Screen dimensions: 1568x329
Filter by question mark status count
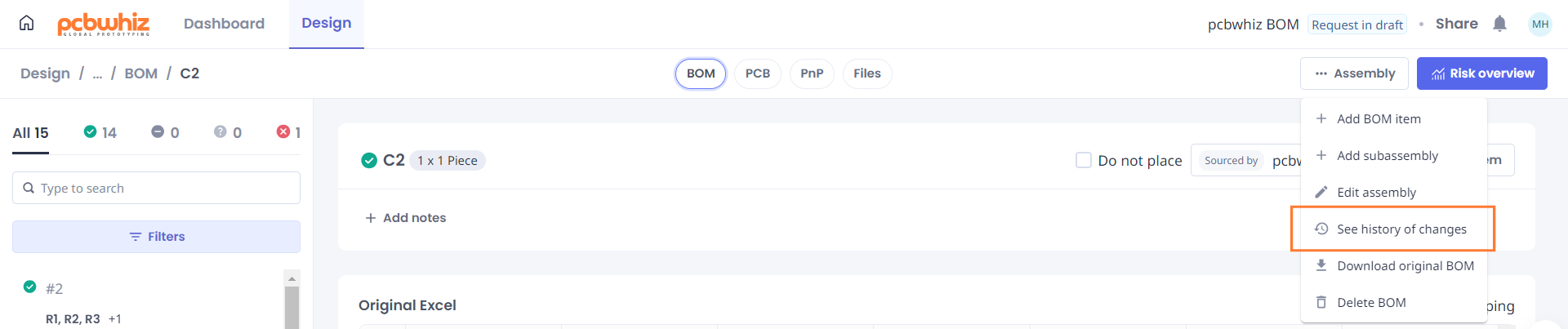228,132
